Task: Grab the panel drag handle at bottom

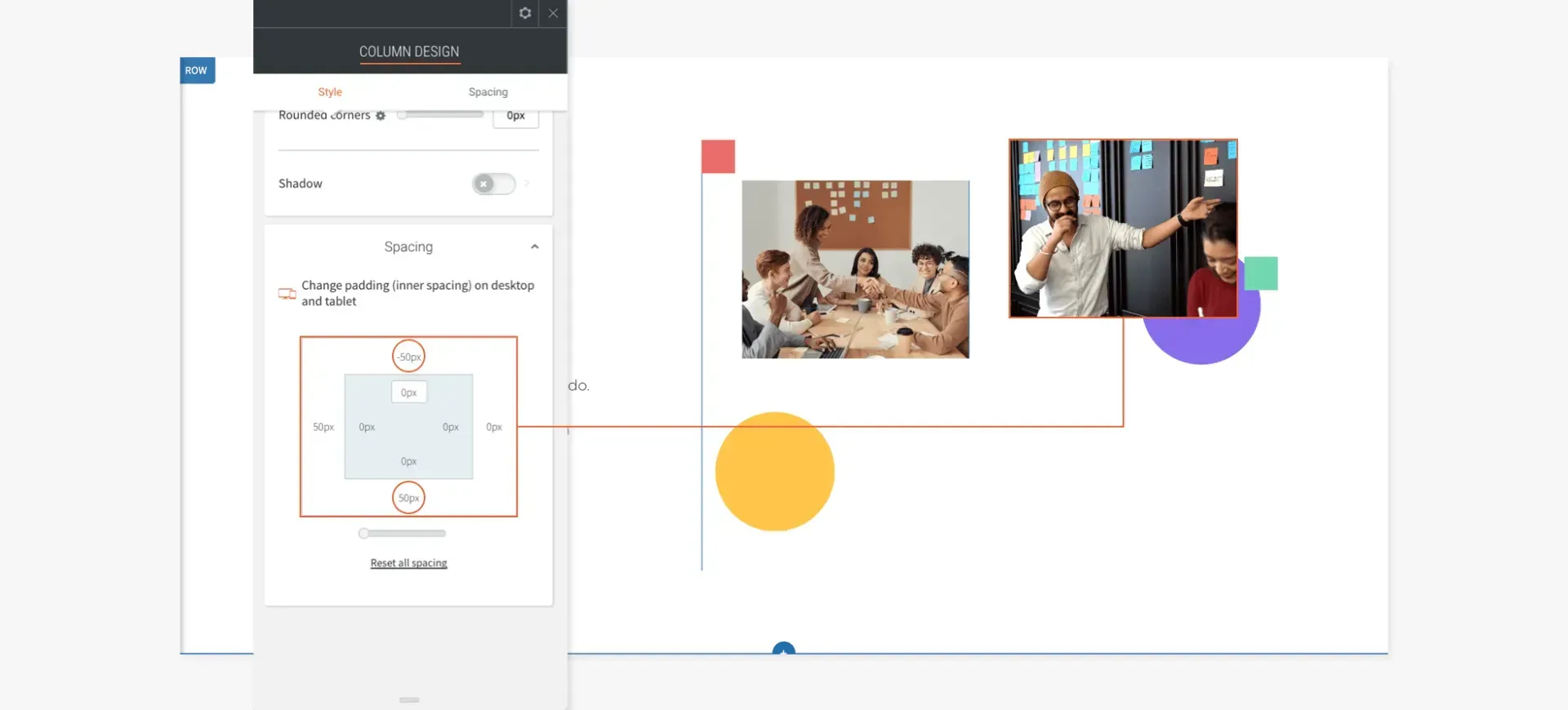Action: (409, 699)
